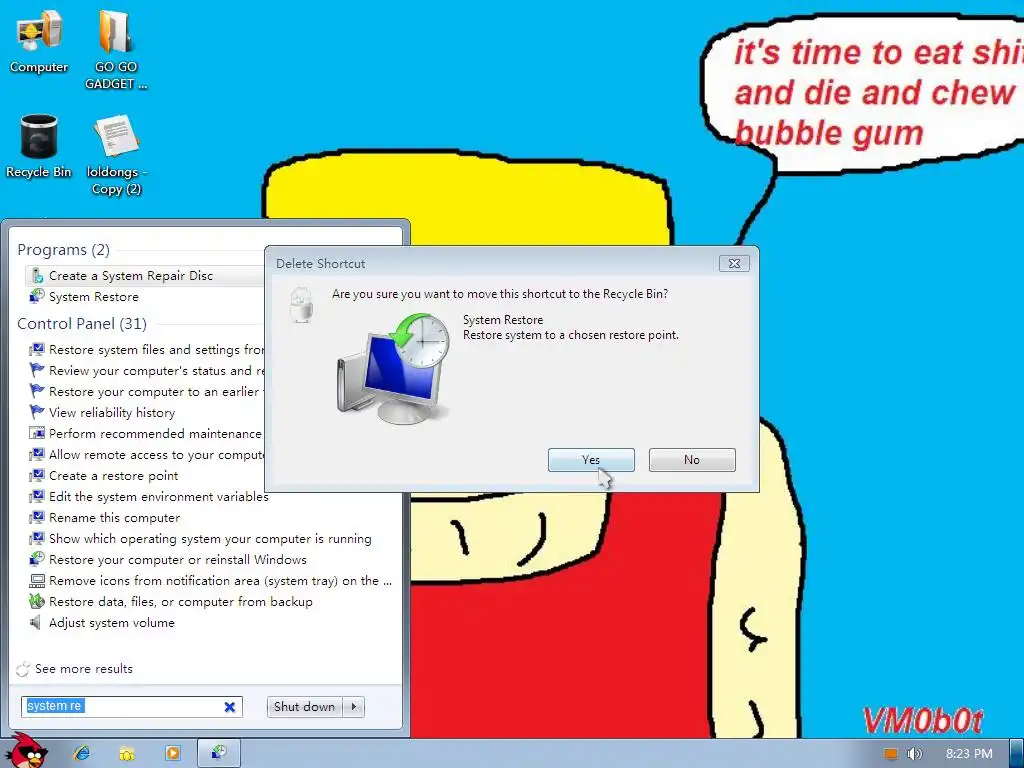Click Programs (2) header
Screen dimensions: 1024x768
[63, 250]
